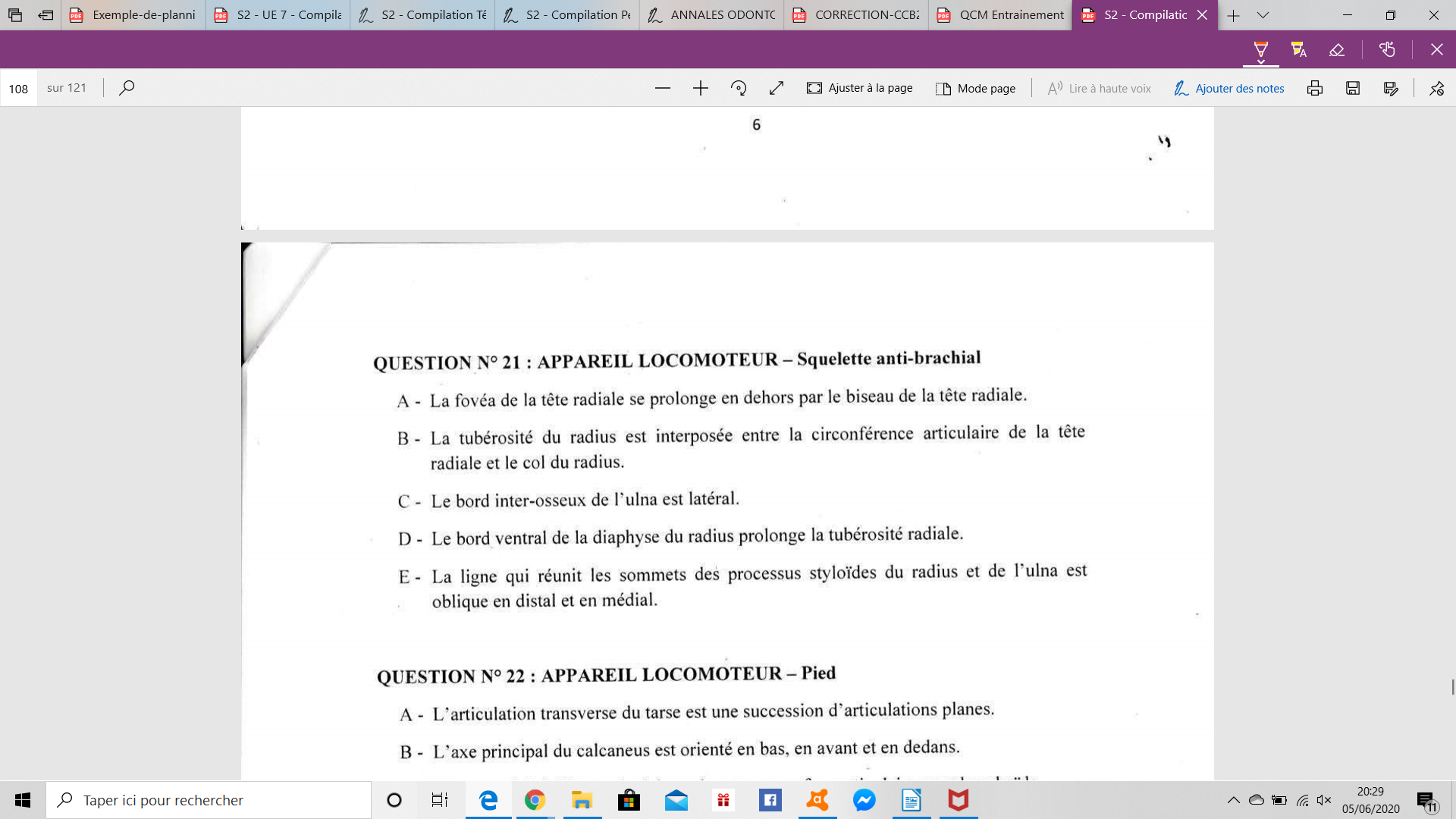This screenshot has height=819, width=1456.
Task: Toggle touch writing mode
Action: [x=1387, y=50]
